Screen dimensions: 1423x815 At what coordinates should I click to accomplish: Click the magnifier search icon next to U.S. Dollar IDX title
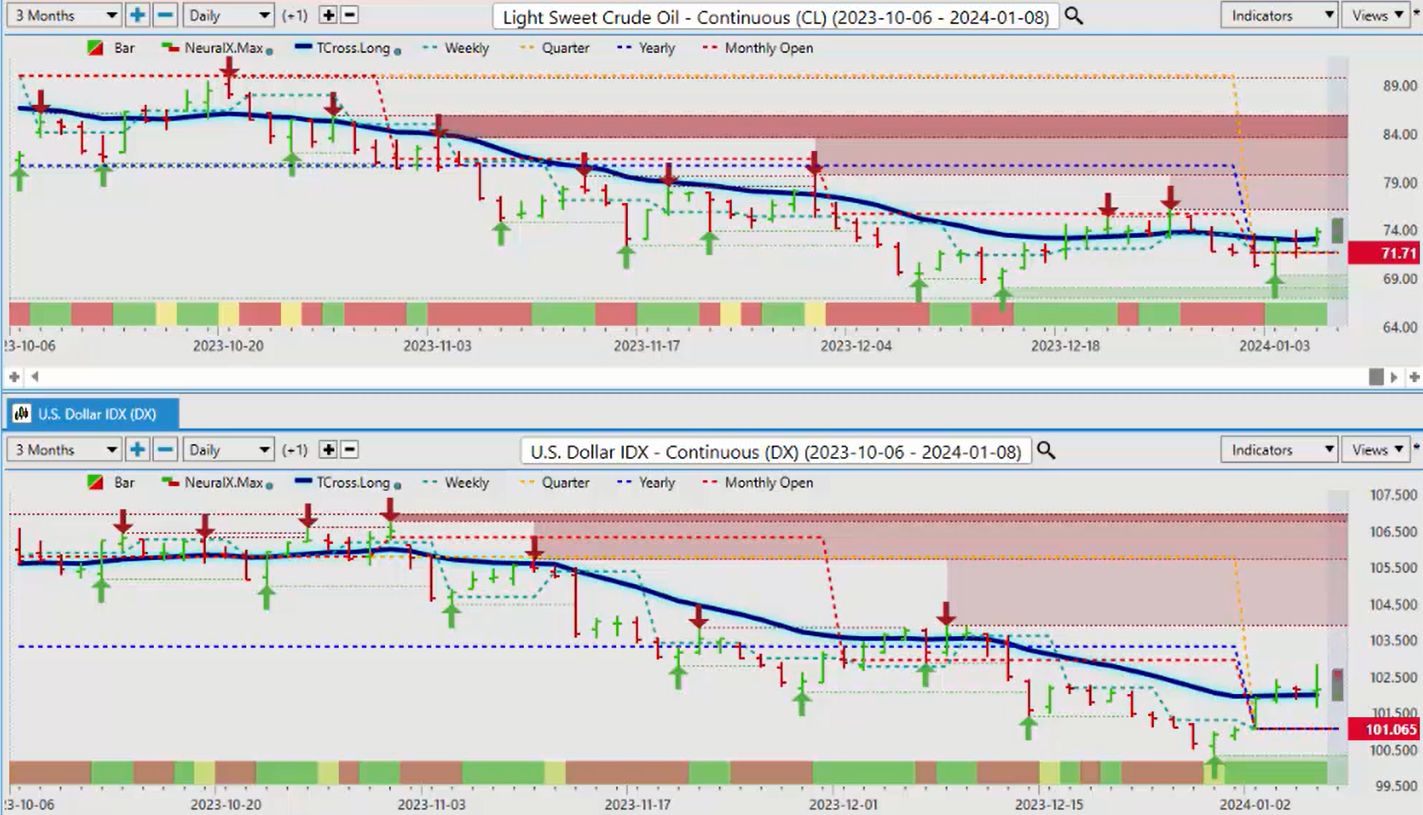click(x=1046, y=451)
